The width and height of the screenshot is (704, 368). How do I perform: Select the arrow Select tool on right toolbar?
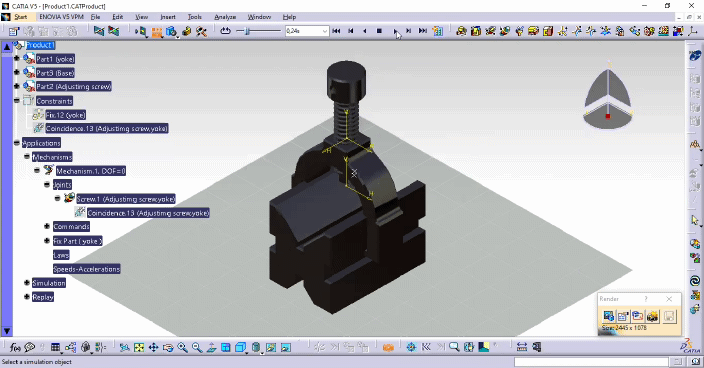coord(695,220)
